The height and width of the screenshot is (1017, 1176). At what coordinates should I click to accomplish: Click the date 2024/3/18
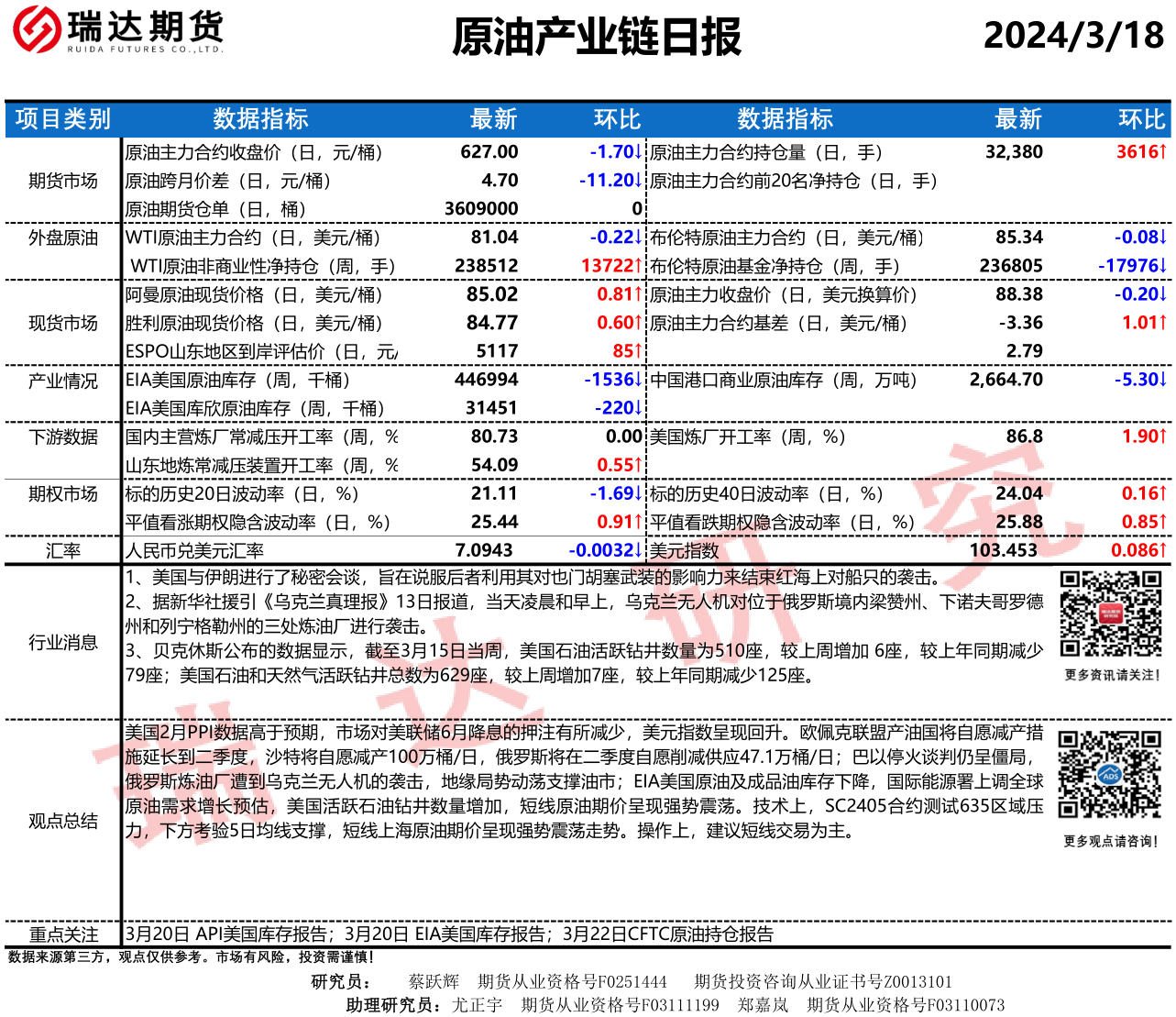click(x=1073, y=36)
